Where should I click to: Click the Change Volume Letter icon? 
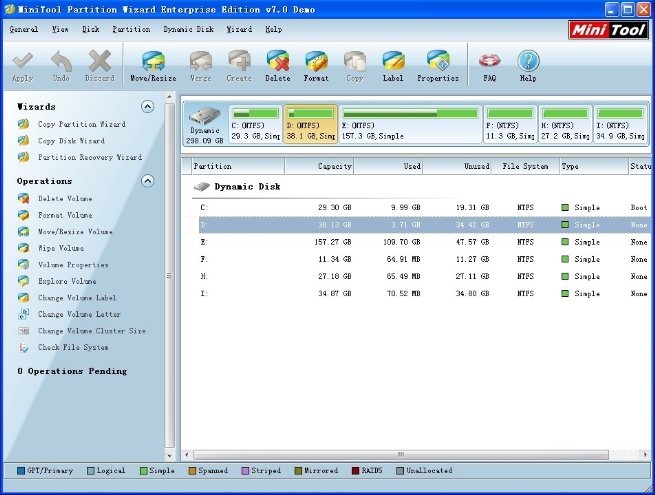tap(23, 314)
